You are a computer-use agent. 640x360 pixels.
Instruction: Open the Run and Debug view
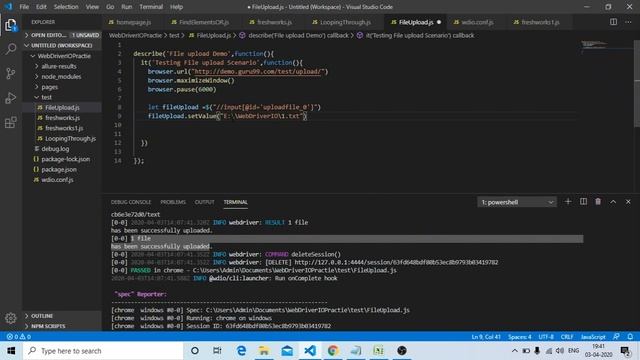click(11, 98)
